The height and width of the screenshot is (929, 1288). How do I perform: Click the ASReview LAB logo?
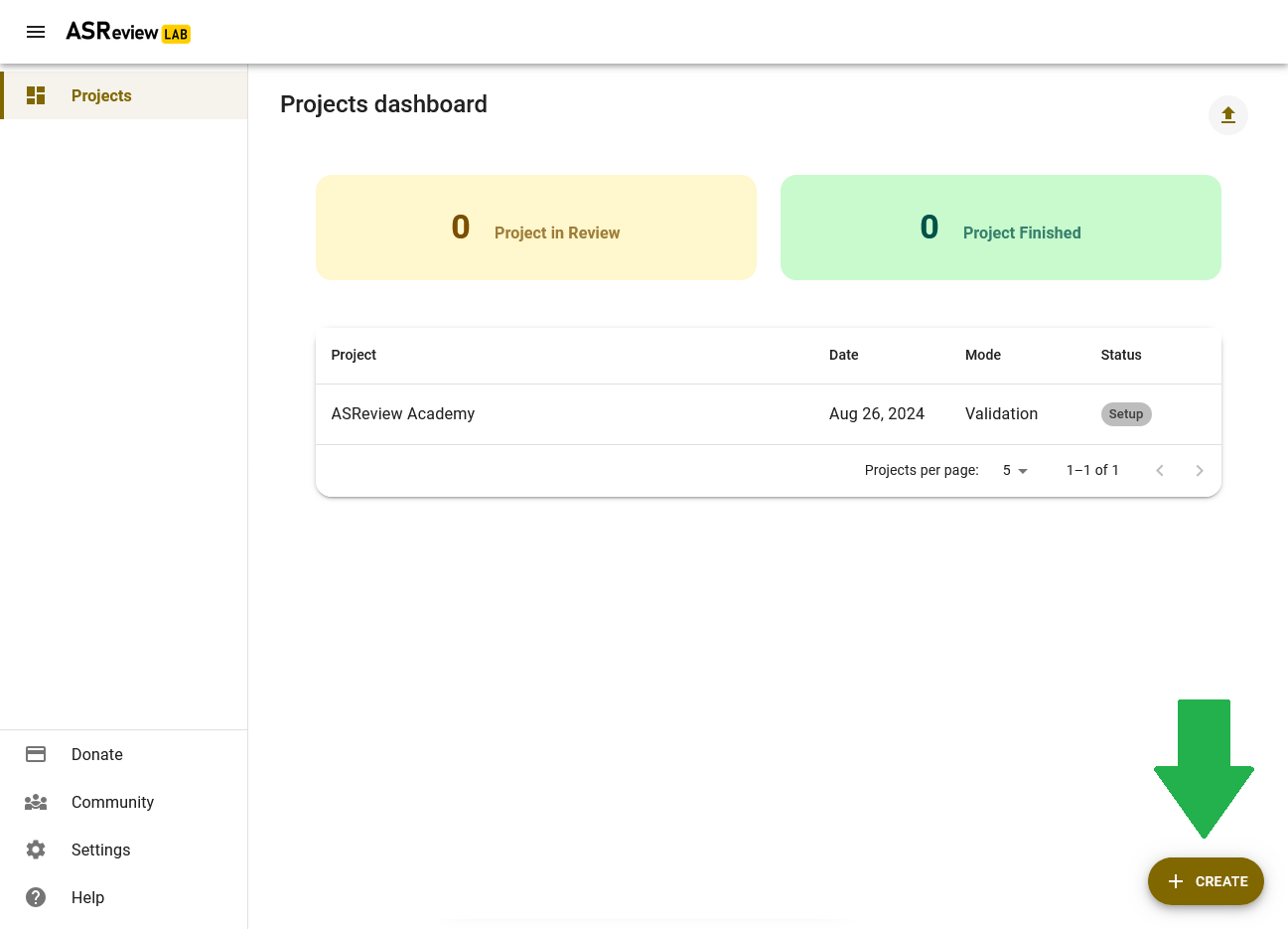click(x=128, y=32)
